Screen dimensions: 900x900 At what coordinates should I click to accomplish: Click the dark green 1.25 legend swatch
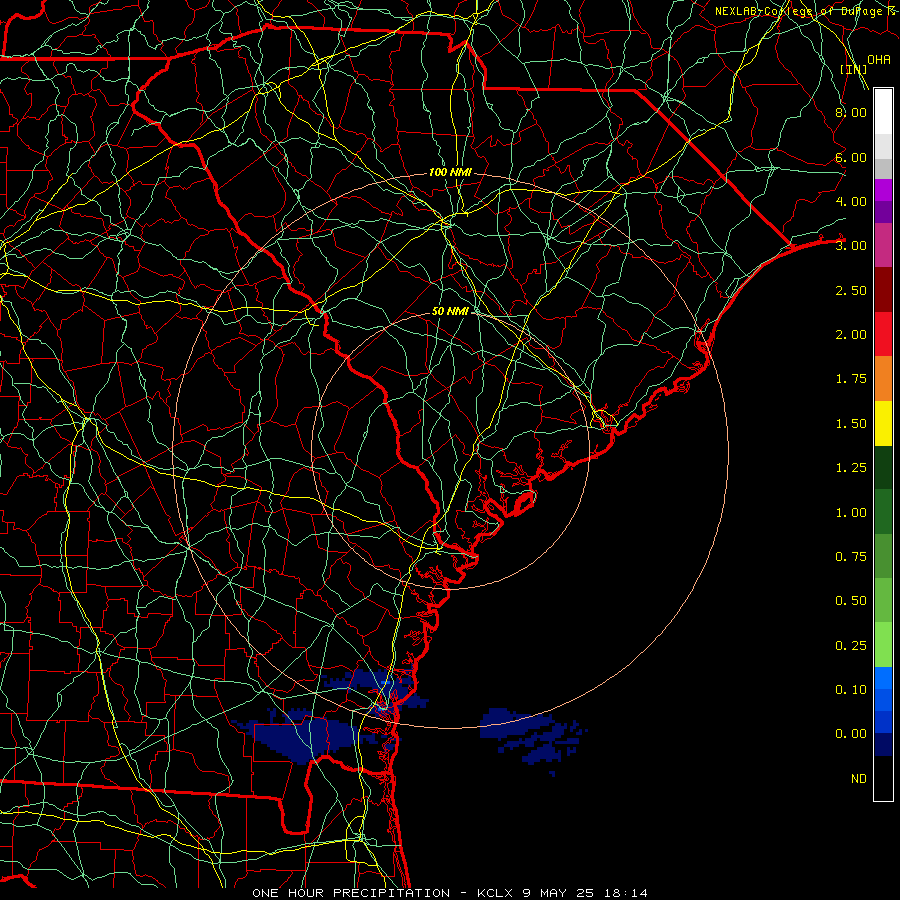coord(883,467)
